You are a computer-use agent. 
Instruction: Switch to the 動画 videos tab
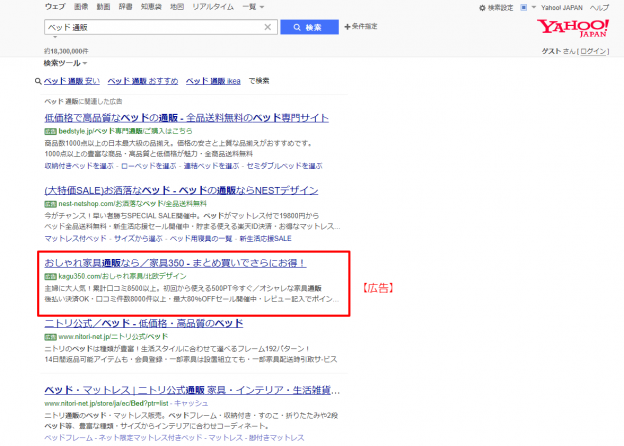(x=103, y=7)
